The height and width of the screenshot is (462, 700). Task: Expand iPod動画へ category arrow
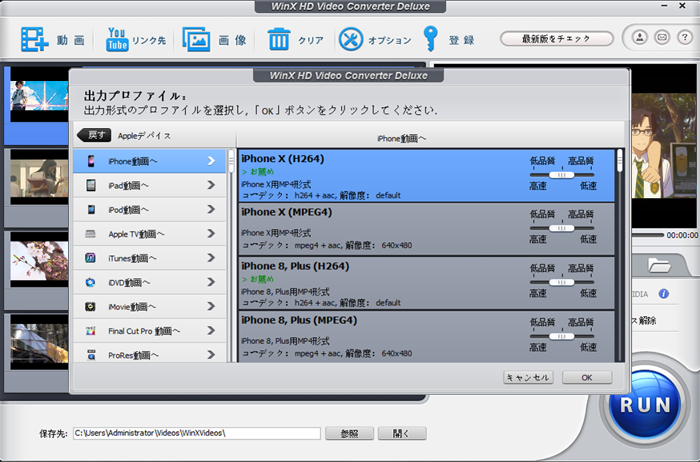pyautogui.click(x=211, y=209)
